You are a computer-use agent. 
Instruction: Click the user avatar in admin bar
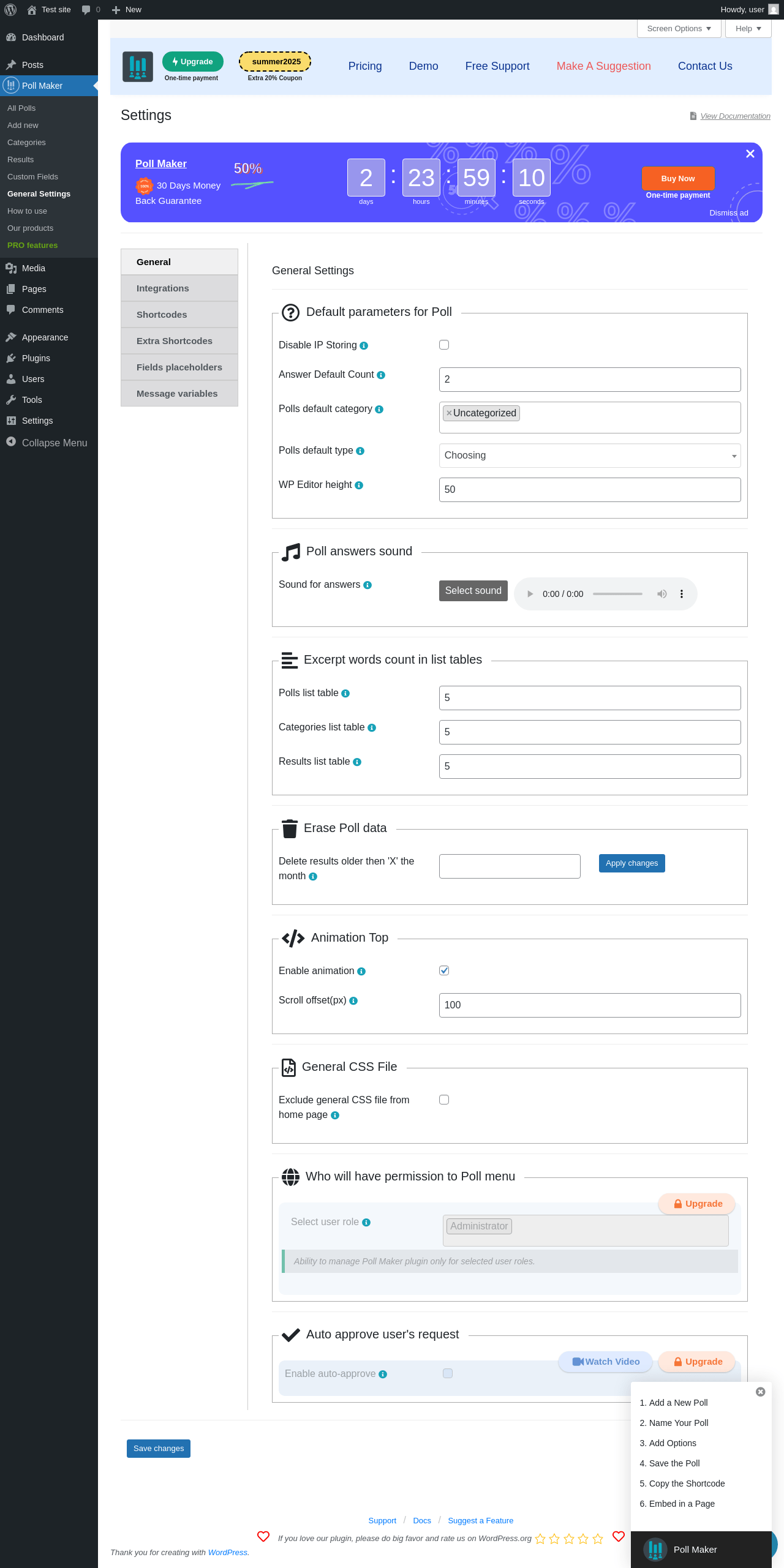point(774,10)
